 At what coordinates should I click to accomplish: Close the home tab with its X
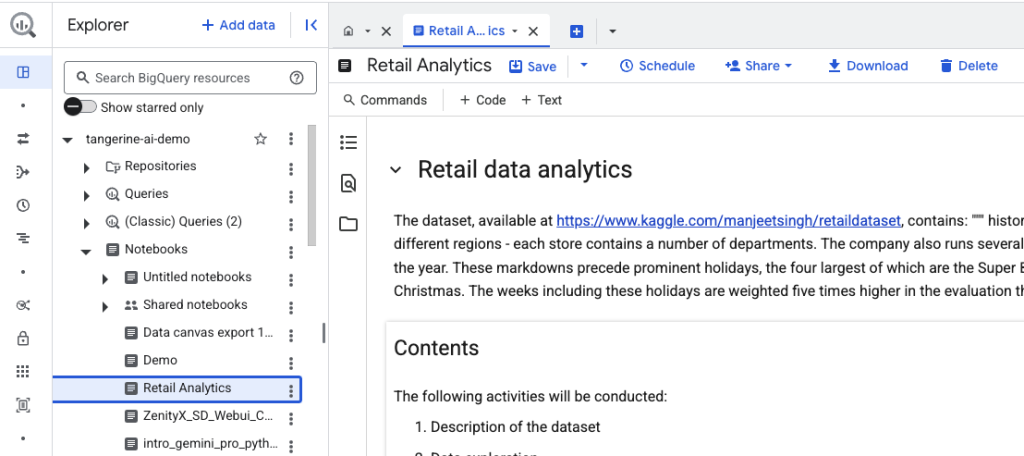(x=386, y=31)
